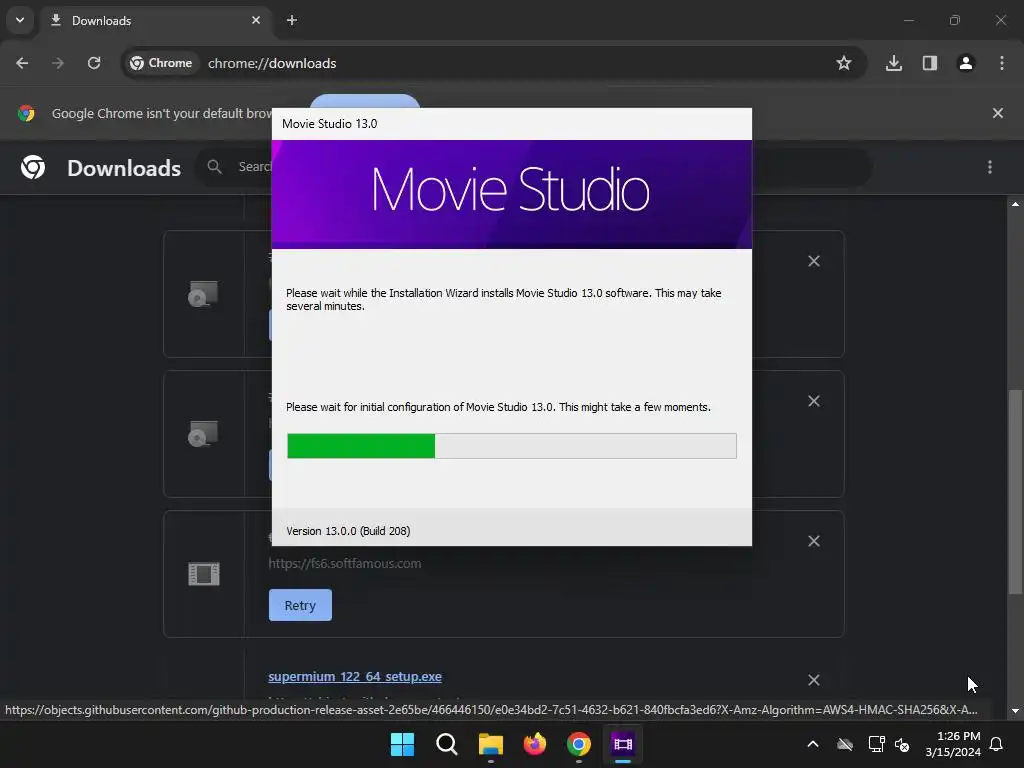Click the installer progress bar
This screenshot has width=1024, height=768.
point(512,446)
